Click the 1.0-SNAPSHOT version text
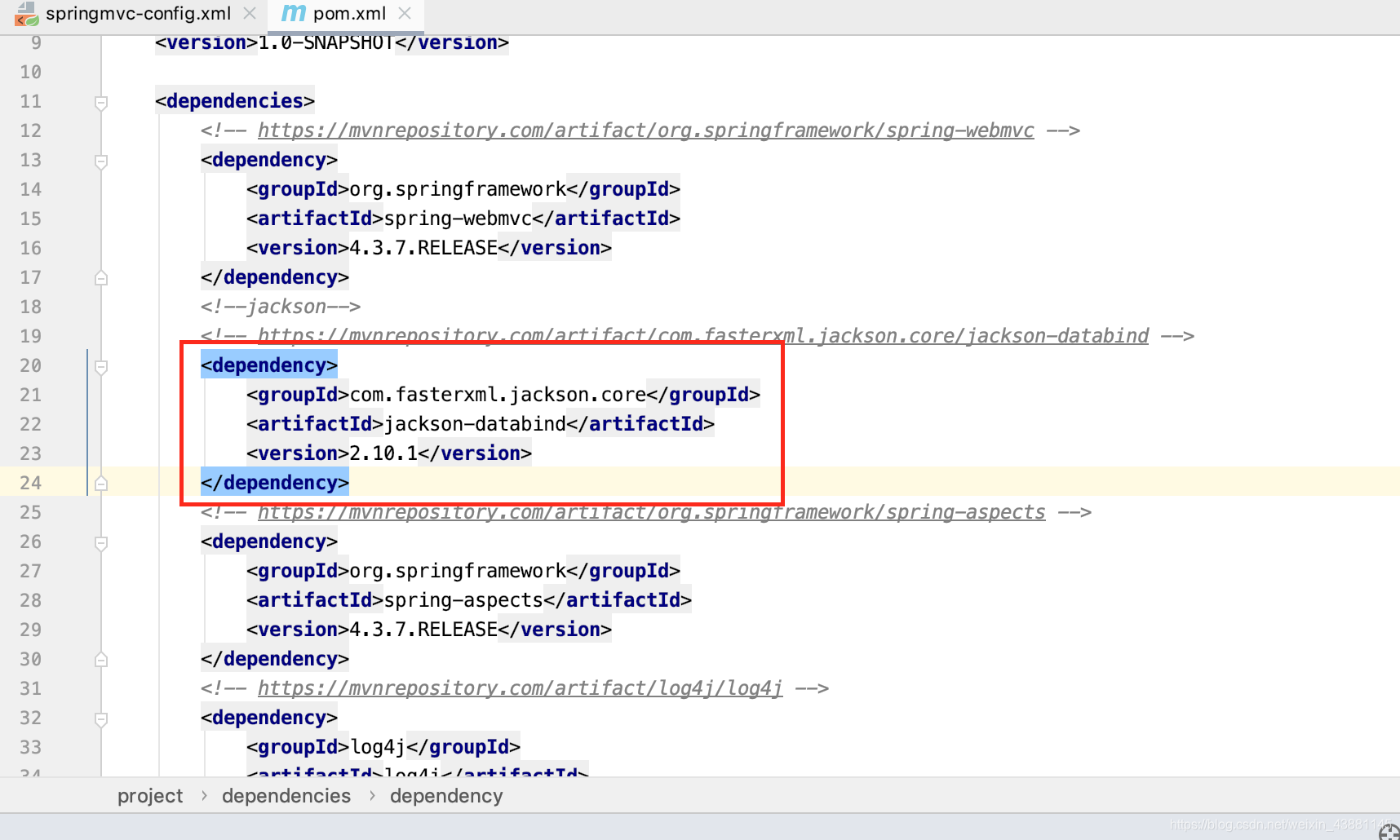 [326, 42]
